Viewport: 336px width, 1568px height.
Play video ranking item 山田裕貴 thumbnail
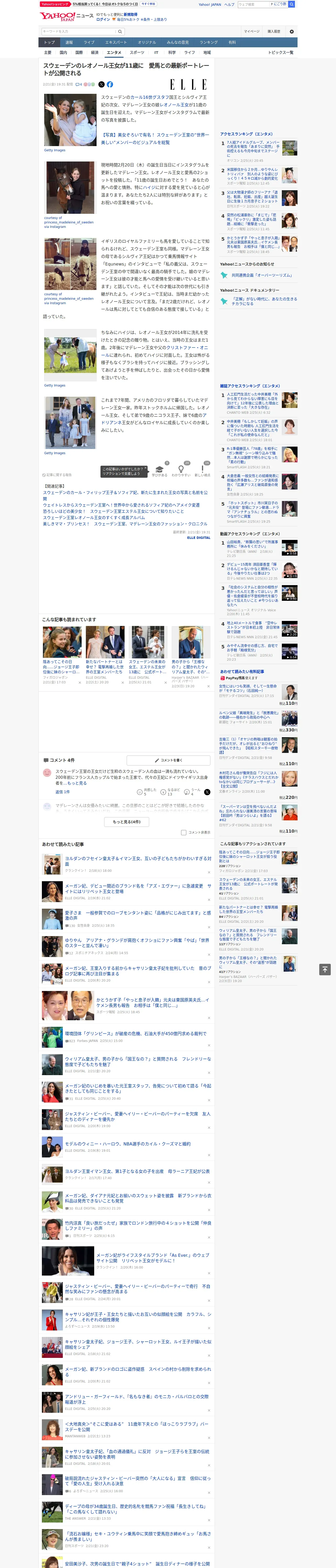[290, 547]
